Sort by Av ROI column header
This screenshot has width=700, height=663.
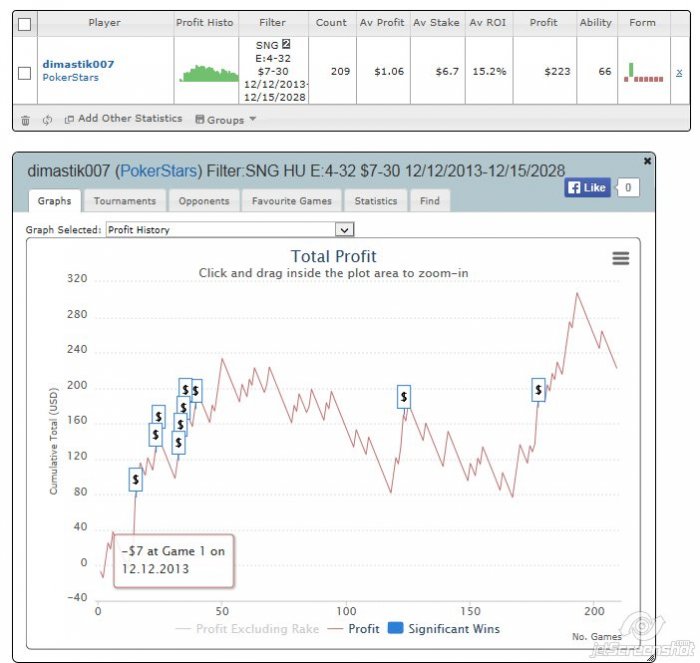pyautogui.click(x=488, y=23)
